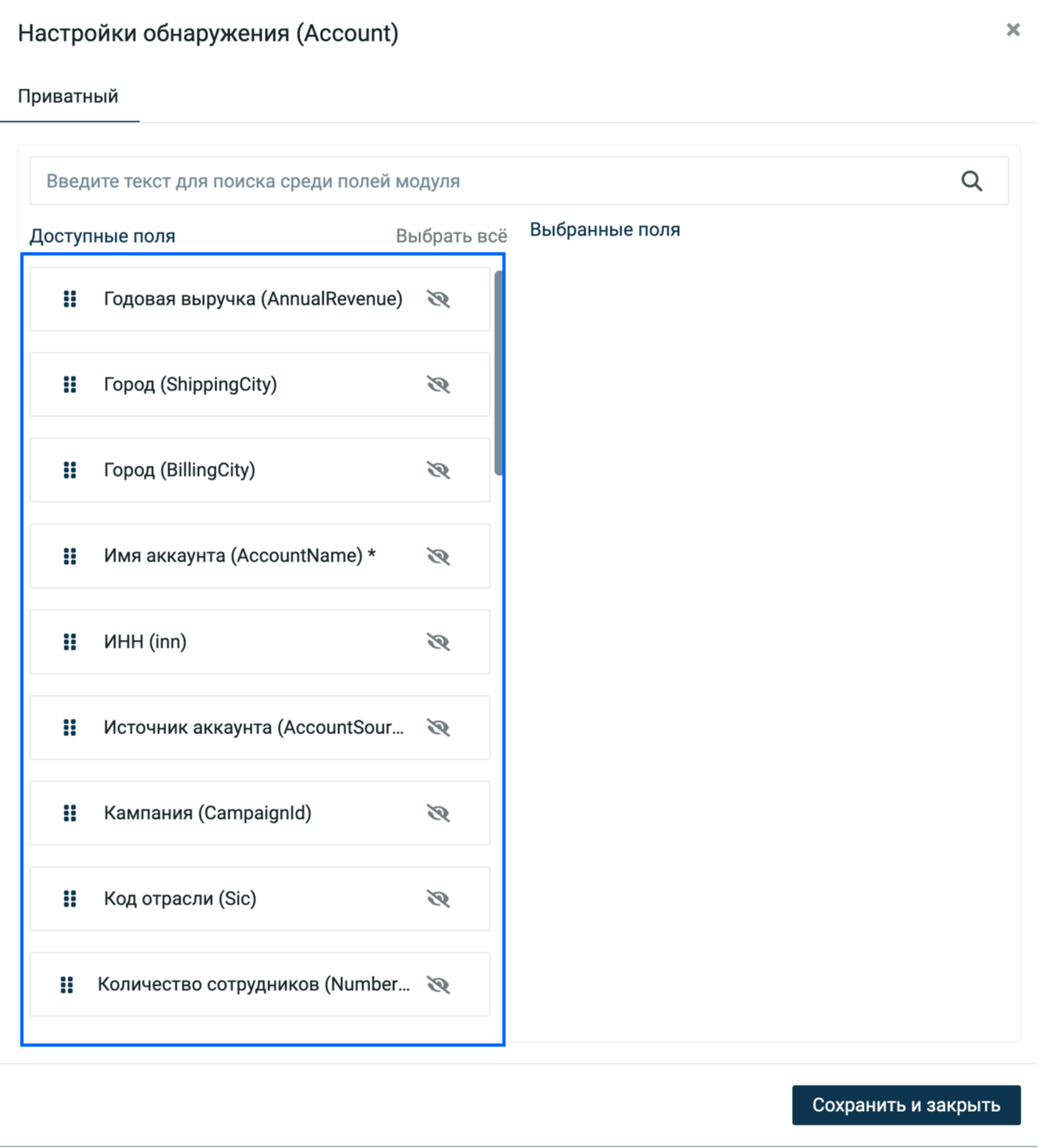Click drag handle of Годовая выручка field
This screenshot has width=1038, height=1148.
click(70, 299)
